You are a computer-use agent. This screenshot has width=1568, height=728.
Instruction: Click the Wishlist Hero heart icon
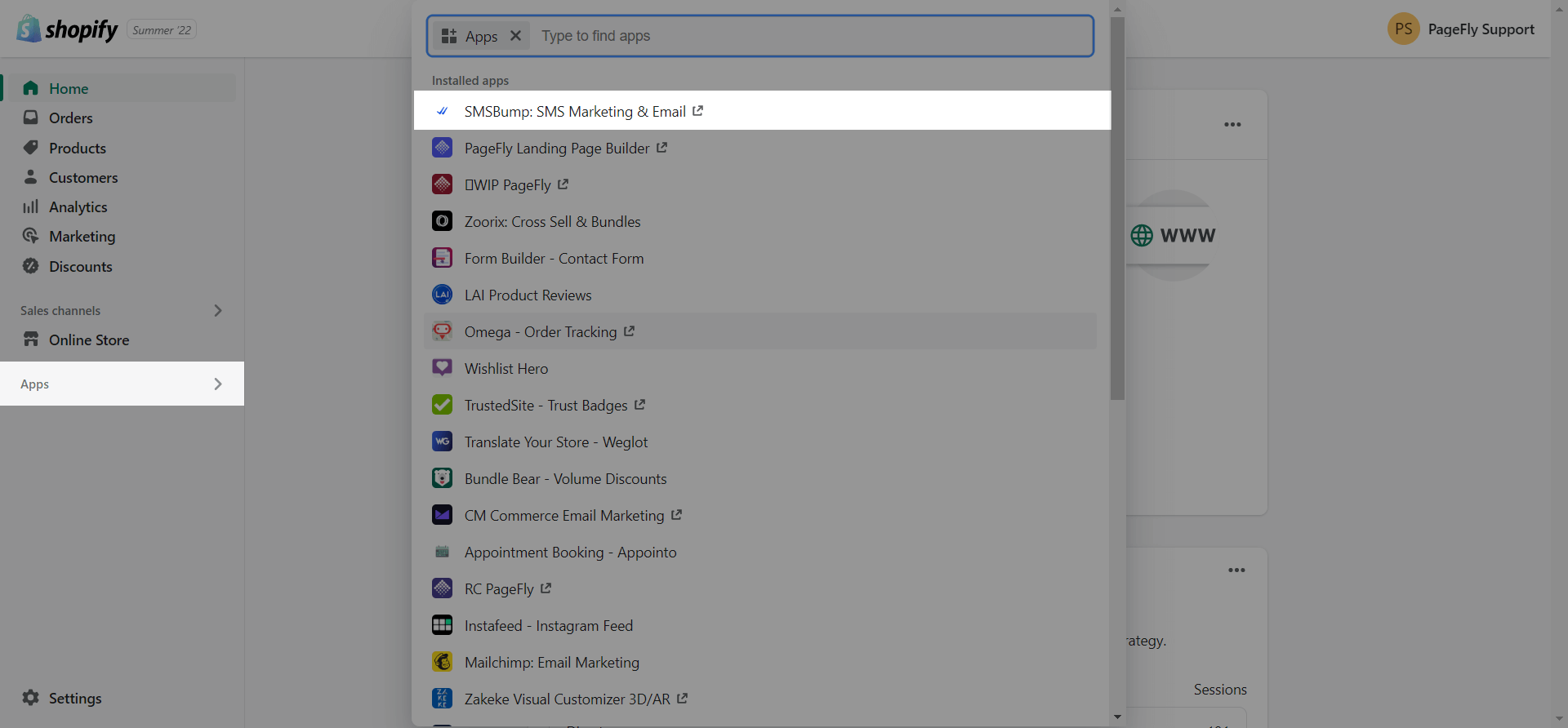[x=442, y=368]
